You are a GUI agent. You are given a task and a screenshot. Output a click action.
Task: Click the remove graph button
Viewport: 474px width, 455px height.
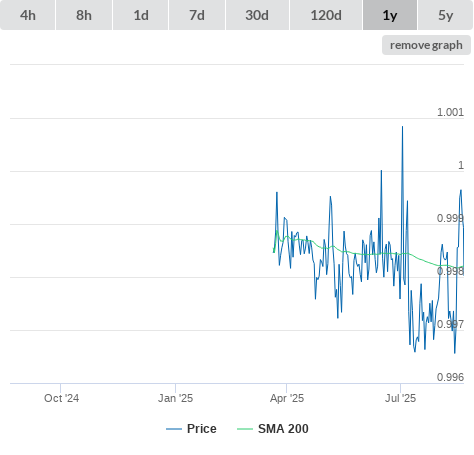426,45
